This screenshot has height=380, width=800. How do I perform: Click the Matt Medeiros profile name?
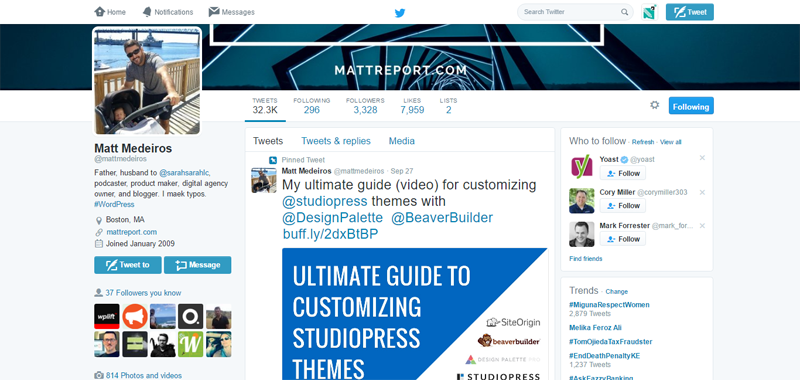tap(133, 148)
